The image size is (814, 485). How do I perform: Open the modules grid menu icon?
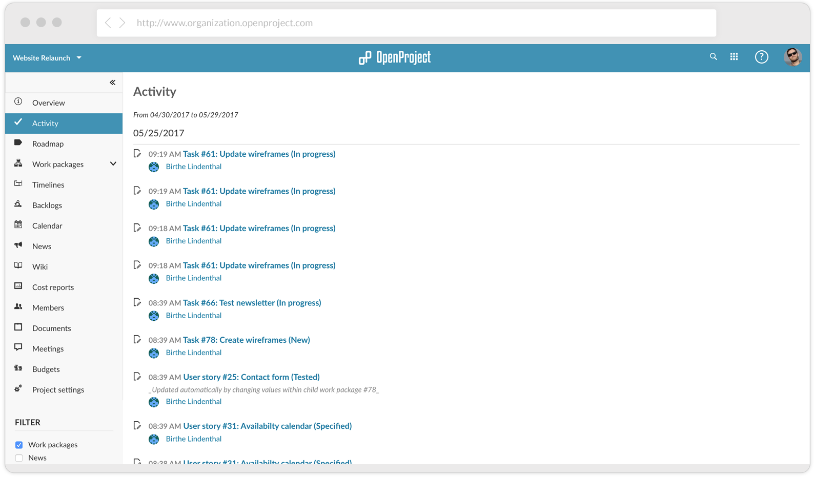tap(734, 57)
